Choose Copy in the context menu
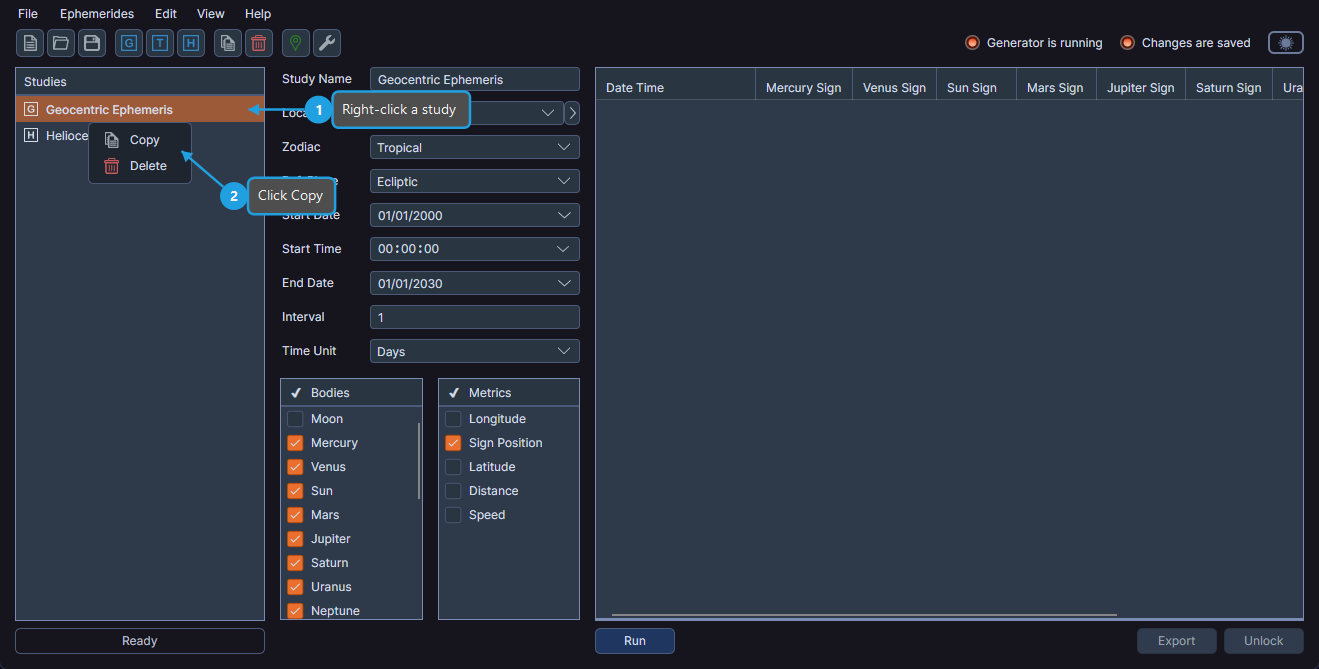This screenshot has height=669, width=1319. coord(145,139)
